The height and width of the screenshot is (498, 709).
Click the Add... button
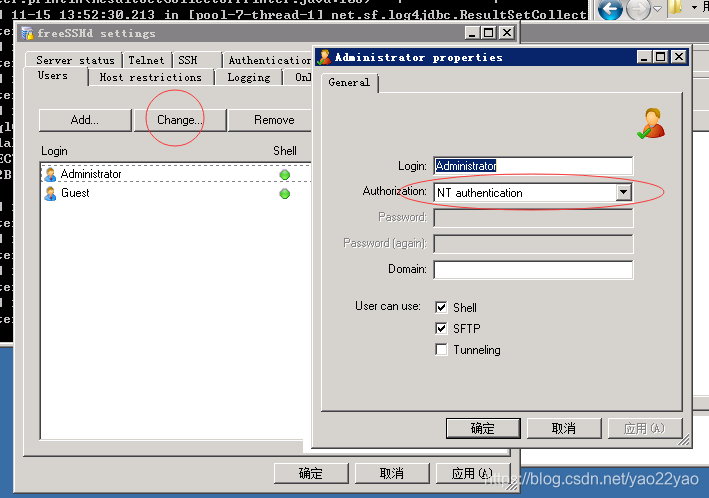[85, 120]
